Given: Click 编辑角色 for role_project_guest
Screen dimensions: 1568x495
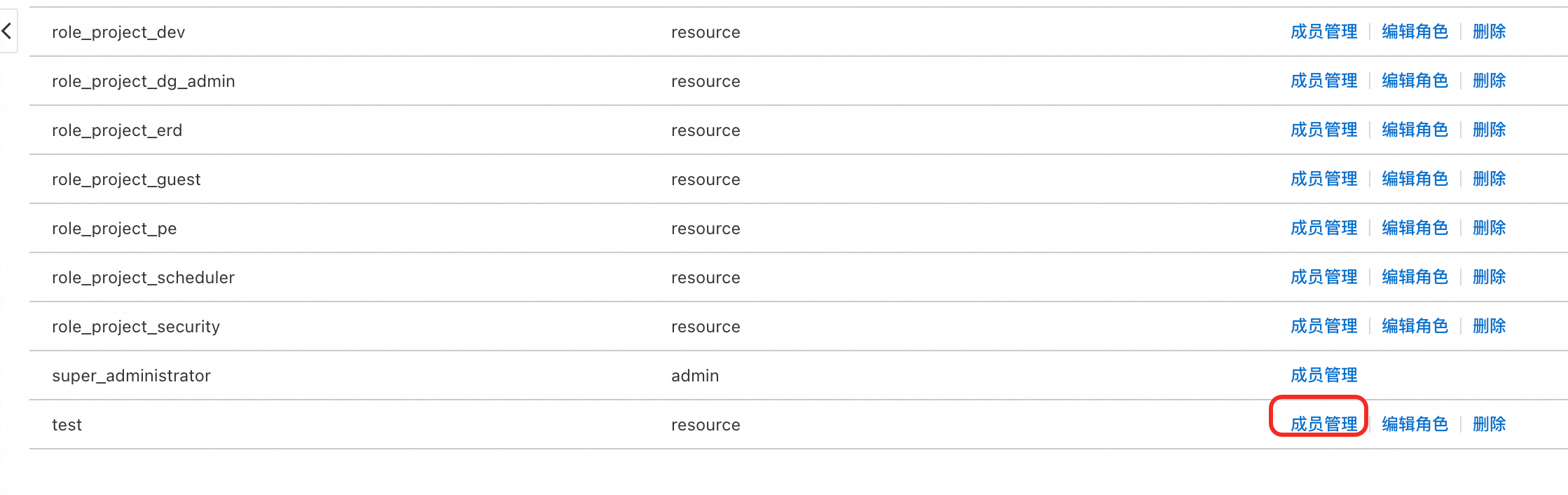Looking at the screenshot, I should pyautogui.click(x=1415, y=179).
